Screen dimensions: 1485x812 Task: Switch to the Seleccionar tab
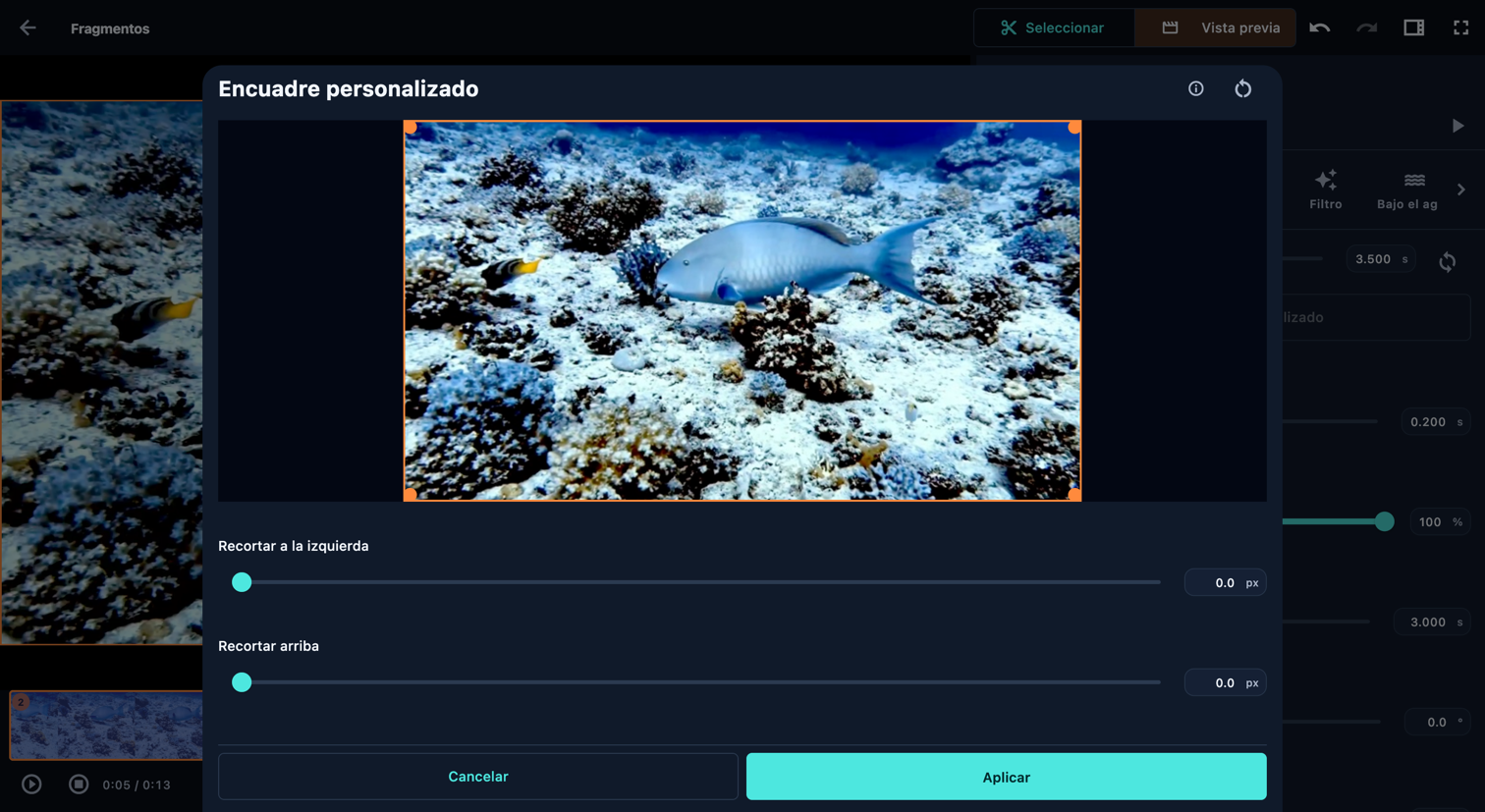1053,27
